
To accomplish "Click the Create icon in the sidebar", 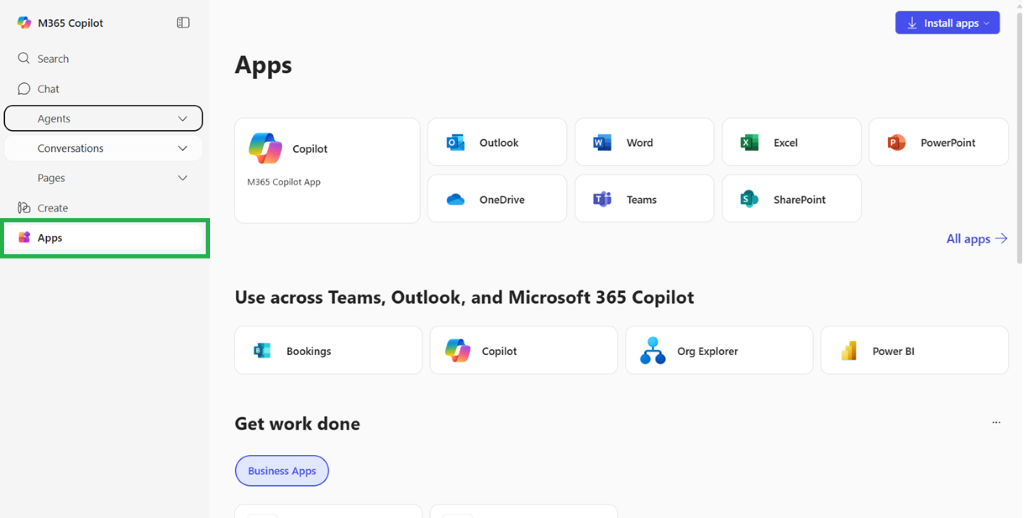I will coord(24,208).
